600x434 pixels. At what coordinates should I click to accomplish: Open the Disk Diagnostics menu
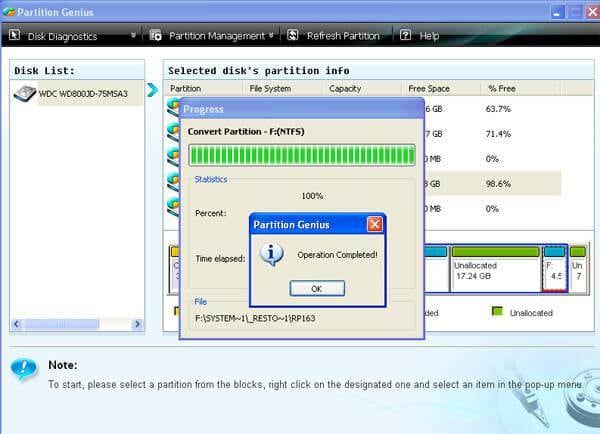62,36
